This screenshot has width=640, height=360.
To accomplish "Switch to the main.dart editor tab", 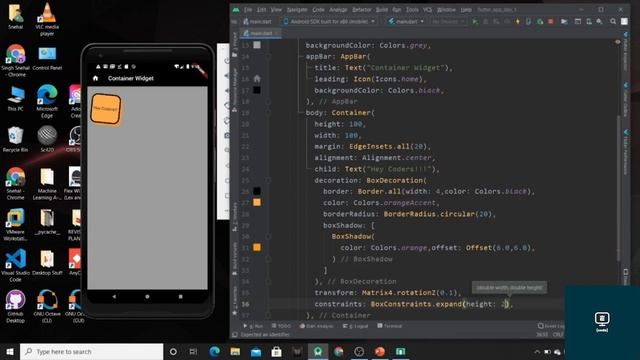I will point(260,33).
